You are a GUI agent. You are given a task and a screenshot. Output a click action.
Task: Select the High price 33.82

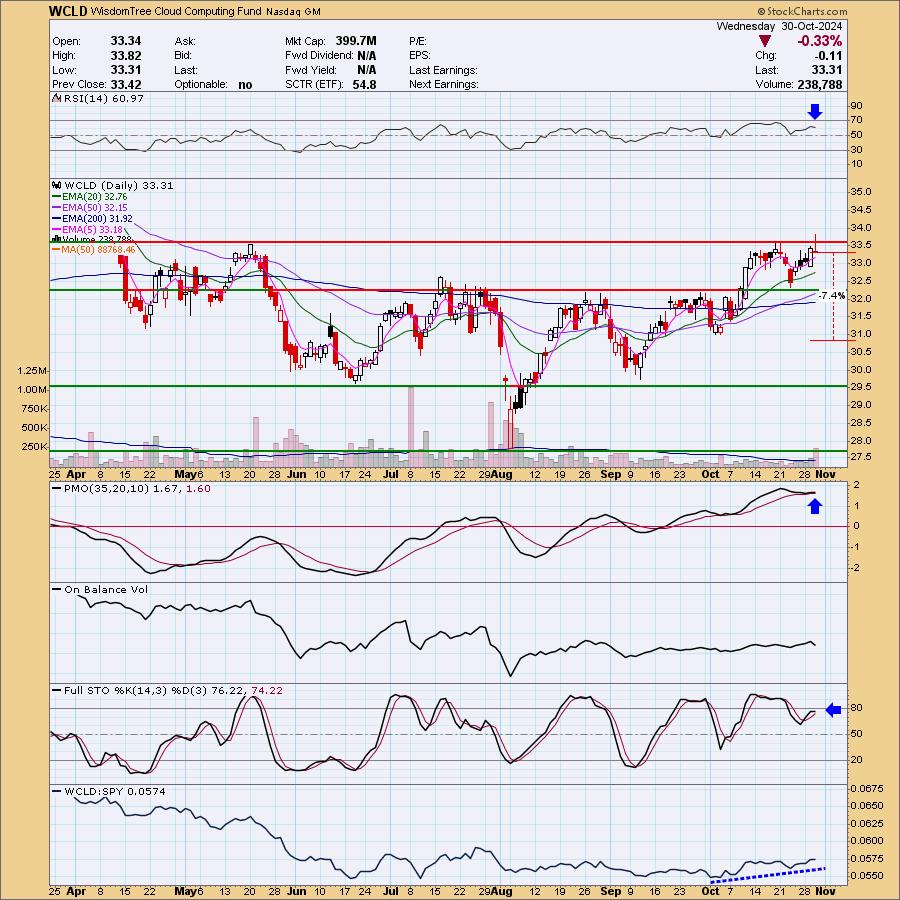click(126, 55)
